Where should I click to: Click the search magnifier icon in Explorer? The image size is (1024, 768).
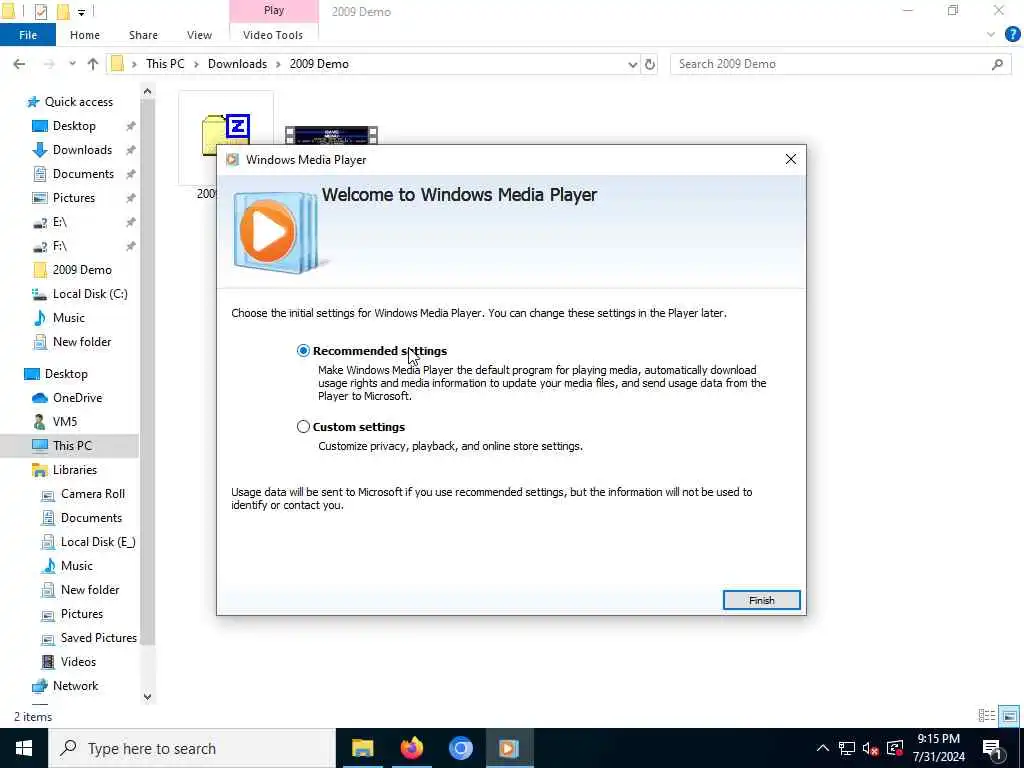[x=997, y=64]
